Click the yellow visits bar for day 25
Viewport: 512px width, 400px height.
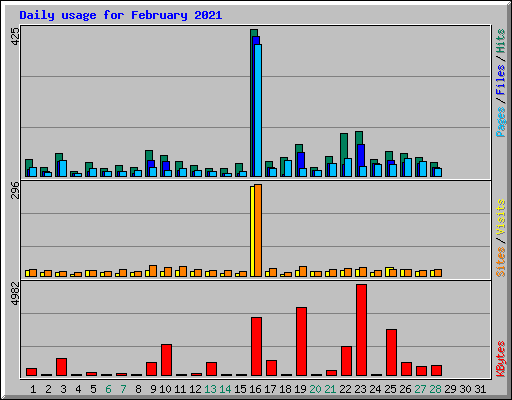tap(389, 272)
